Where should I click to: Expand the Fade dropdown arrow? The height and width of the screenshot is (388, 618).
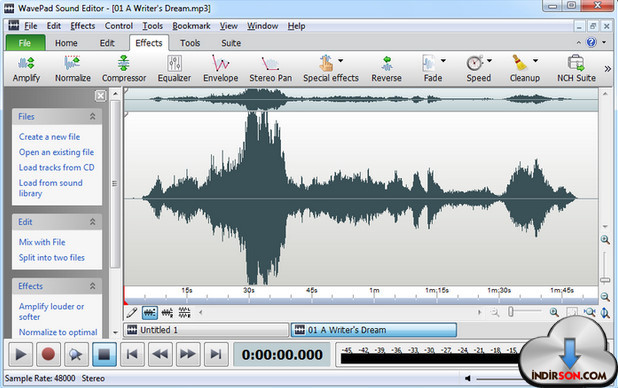(443, 61)
